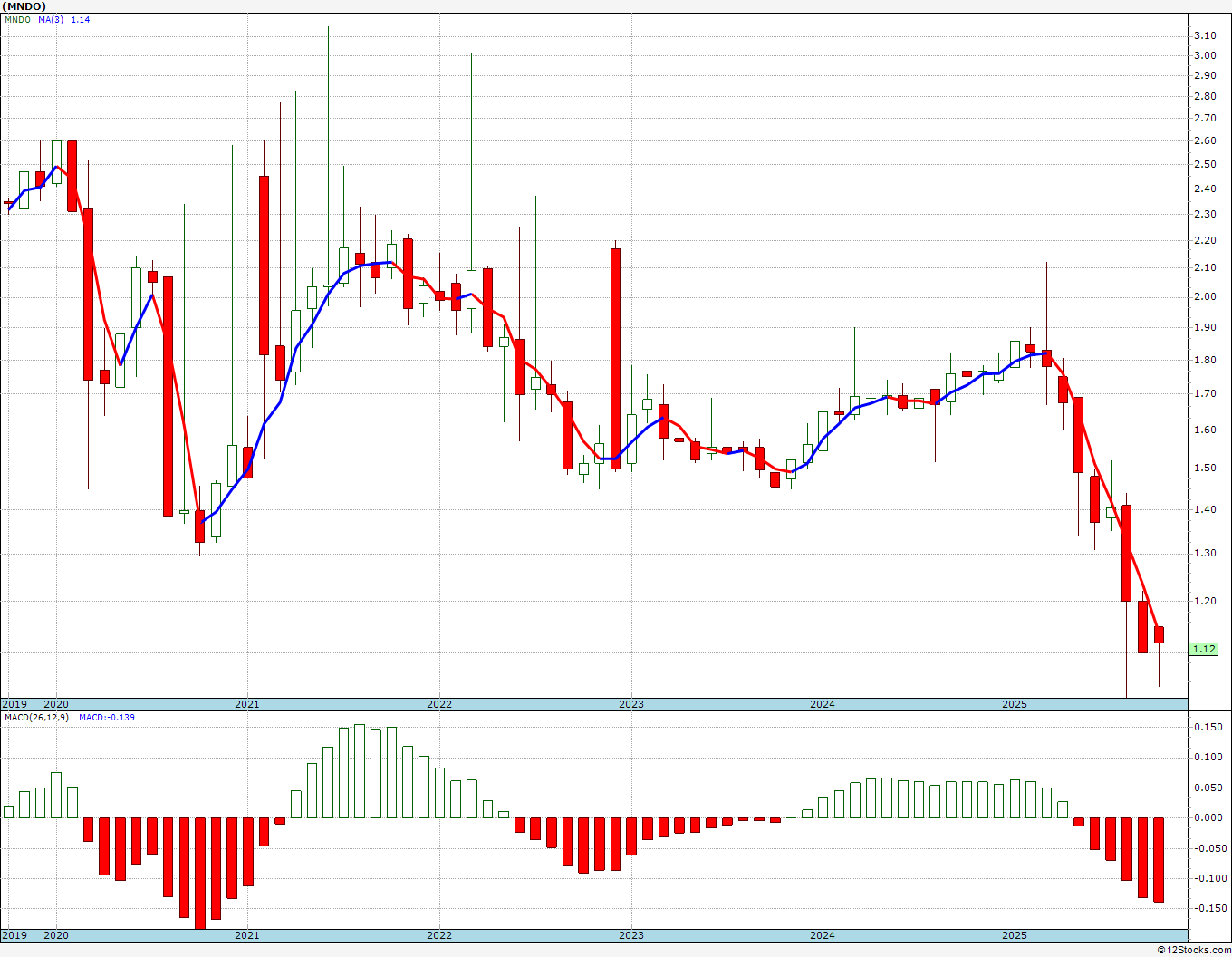Screen dimensions: 1232x957
Task: Click 2021 on the MACD panel time axis
Action: coord(247,935)
